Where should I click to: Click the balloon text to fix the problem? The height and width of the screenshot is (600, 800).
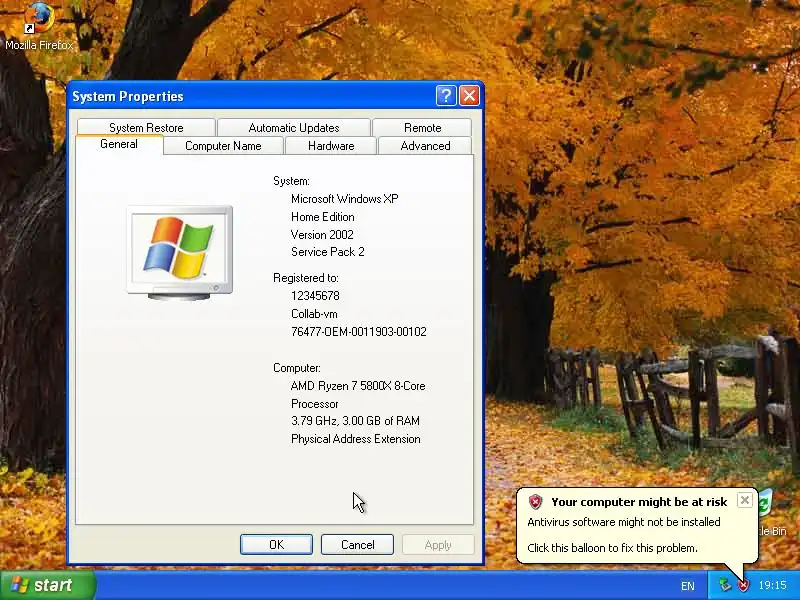612,548
